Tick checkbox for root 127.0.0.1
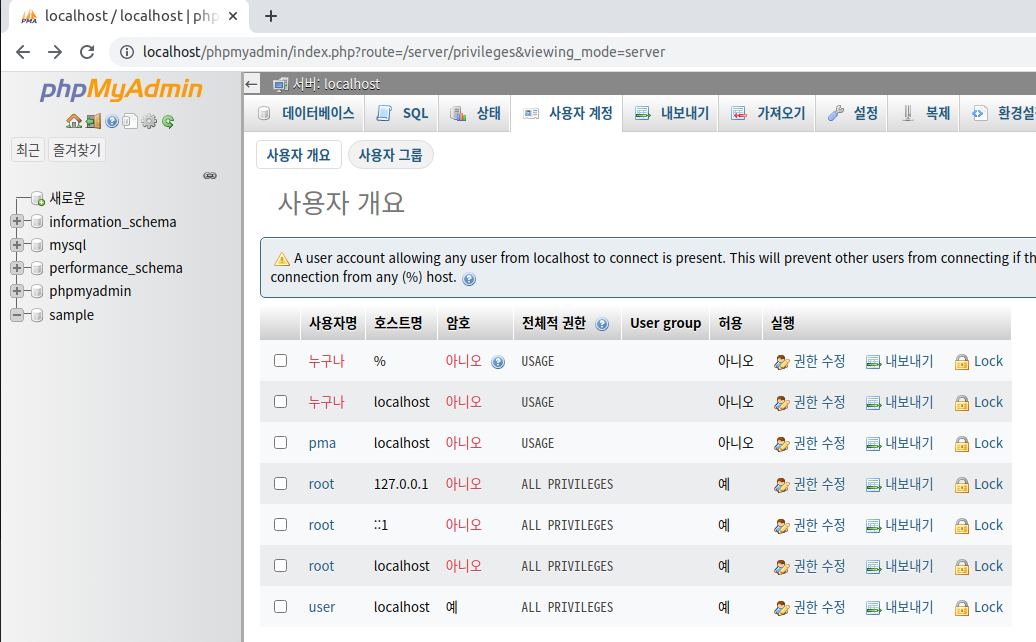Image resolution: width=1036 pixels, height=642 pixels. tap(281, 483)
